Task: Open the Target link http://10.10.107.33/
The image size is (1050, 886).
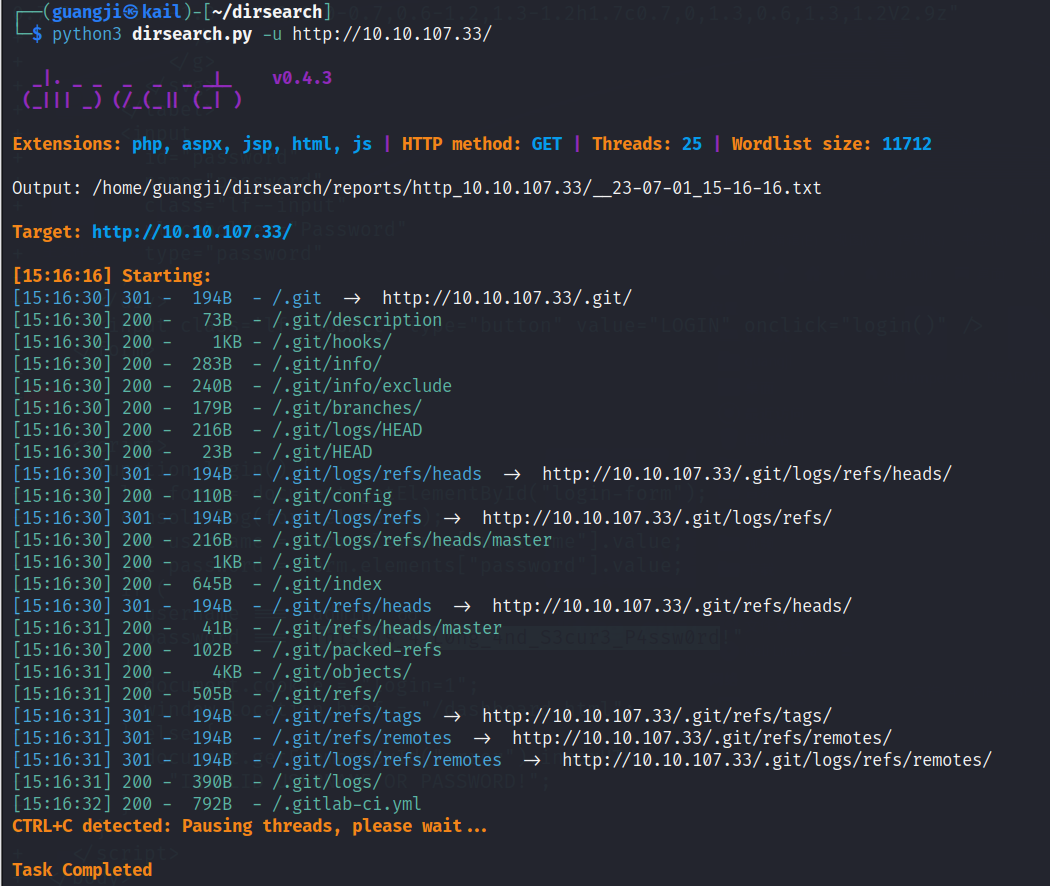Action: [192, 232]
